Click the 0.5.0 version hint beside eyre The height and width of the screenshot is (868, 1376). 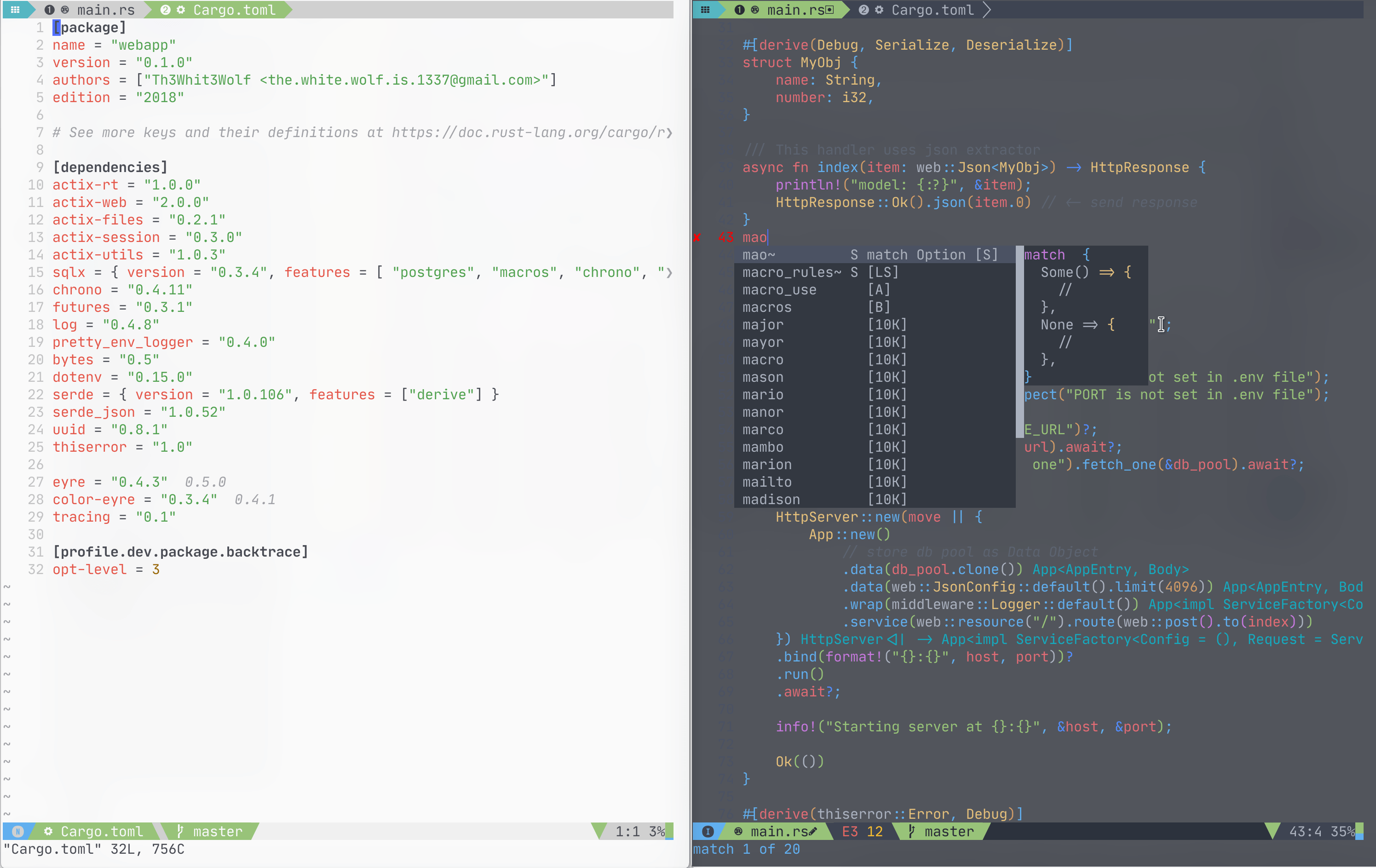(x=205, y=482)
